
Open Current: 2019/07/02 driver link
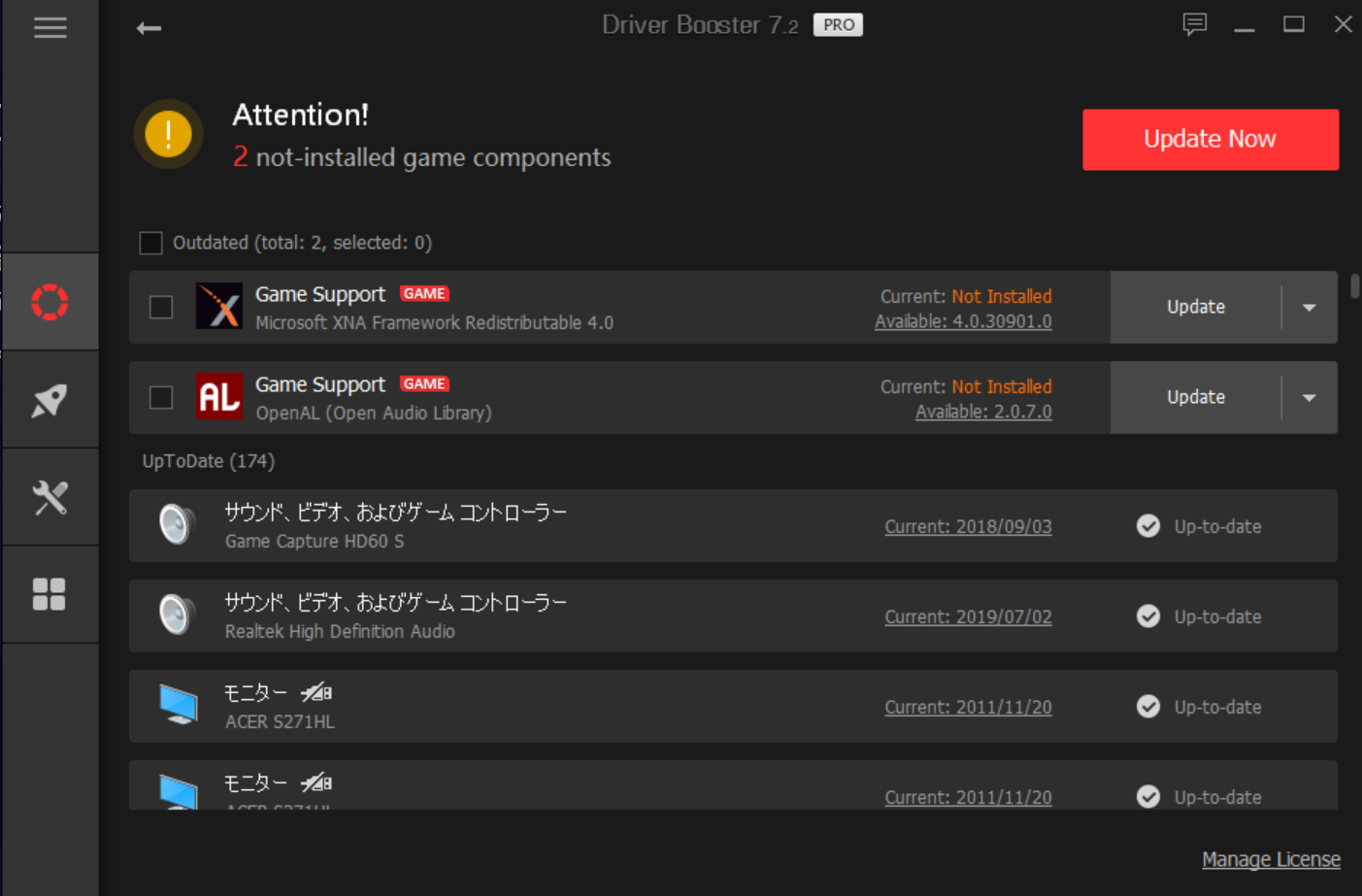tap(968, 616)
